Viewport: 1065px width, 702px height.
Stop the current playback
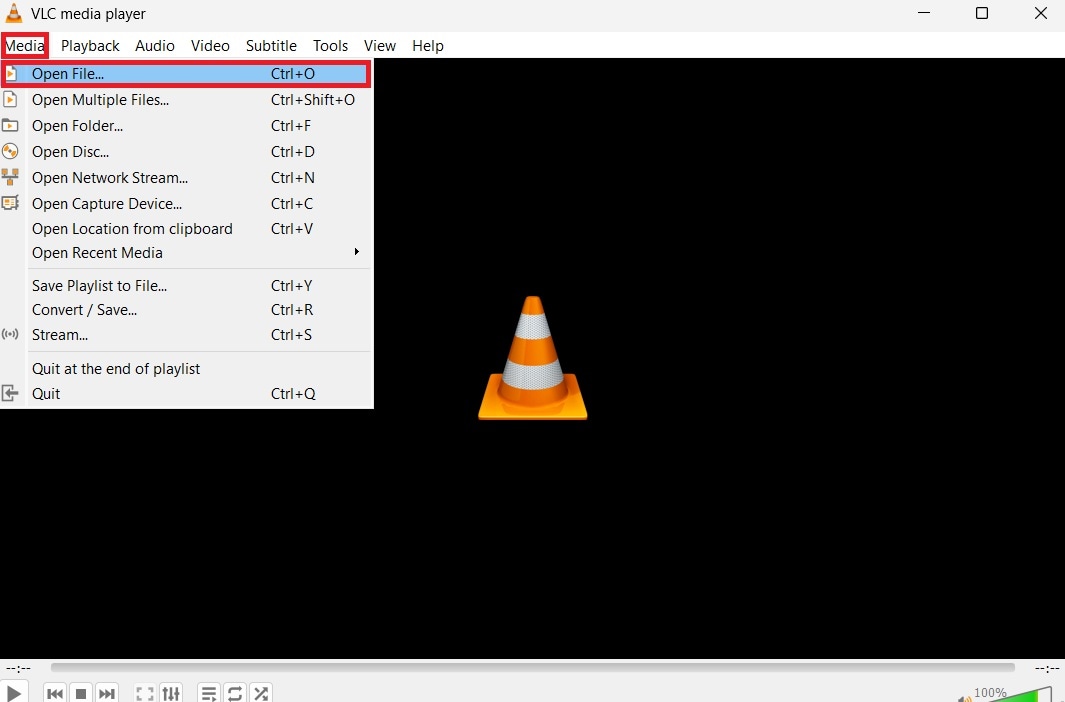(x=81, y=693)
